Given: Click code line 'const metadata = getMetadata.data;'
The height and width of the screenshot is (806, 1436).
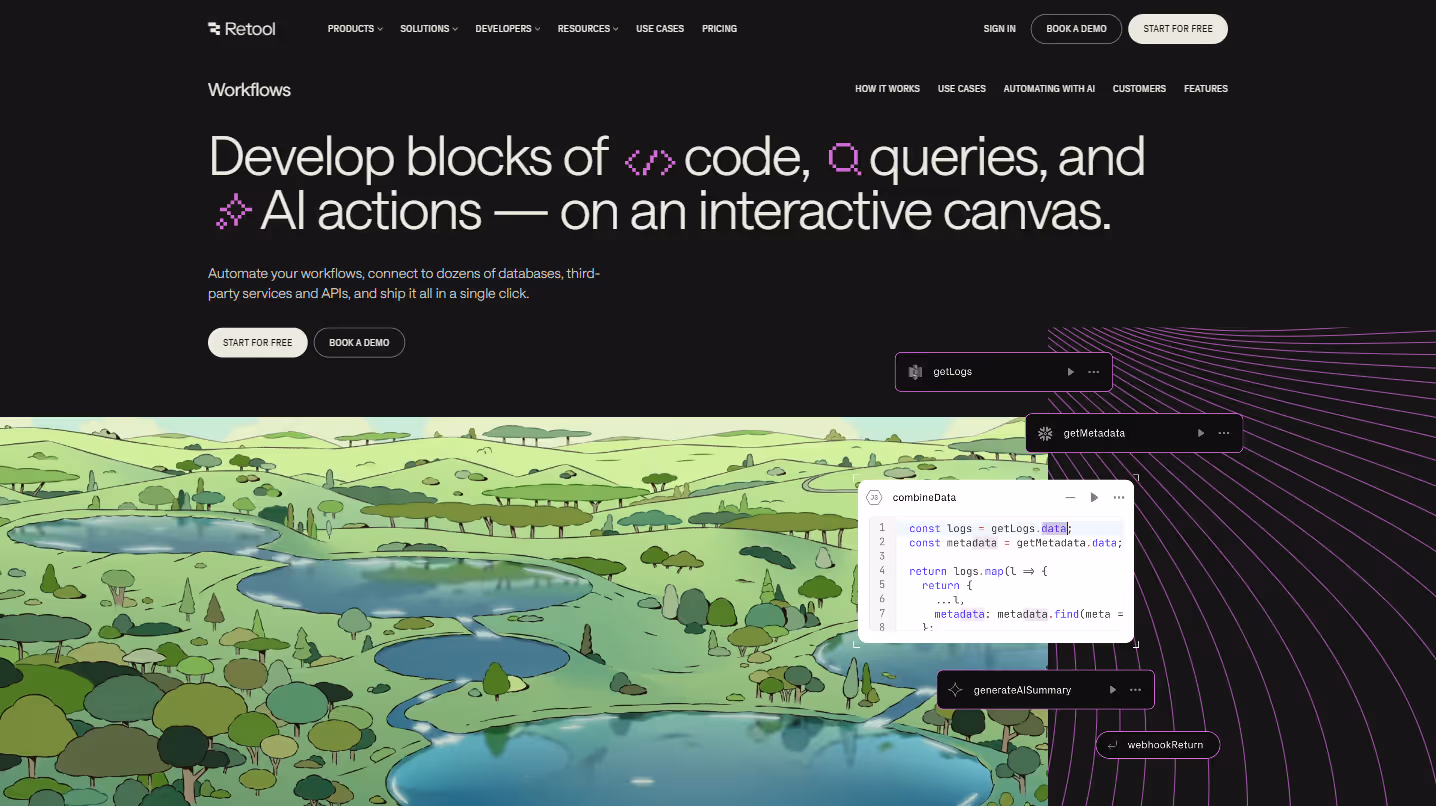Looking at the screenshot, I should 1015,543.
